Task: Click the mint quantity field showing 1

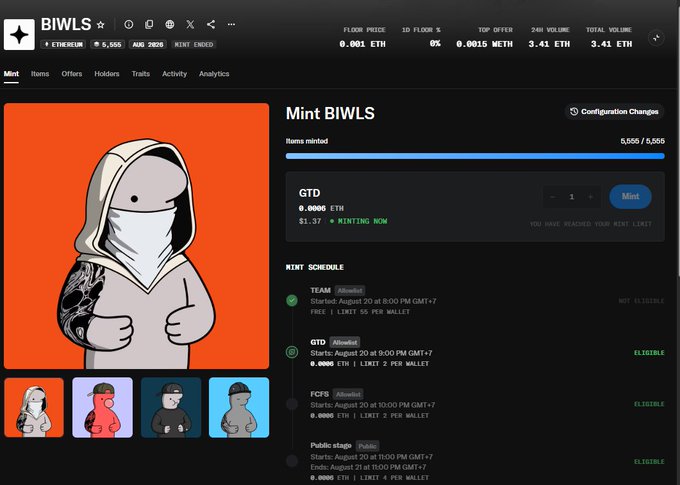Action: (572, 197)
